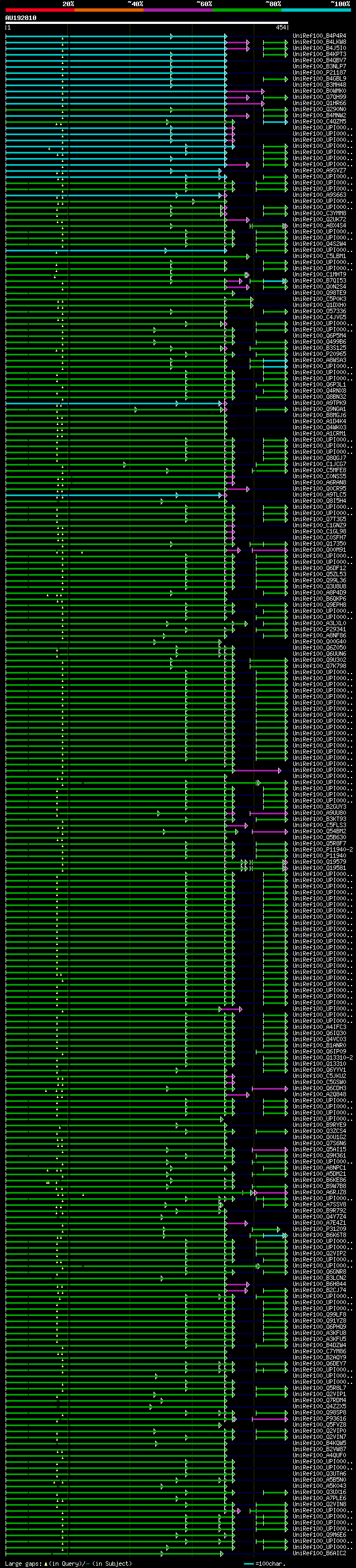Open hit UniRef100_B4MNW2
The image size is (356, 1568).
pos(319,116)
